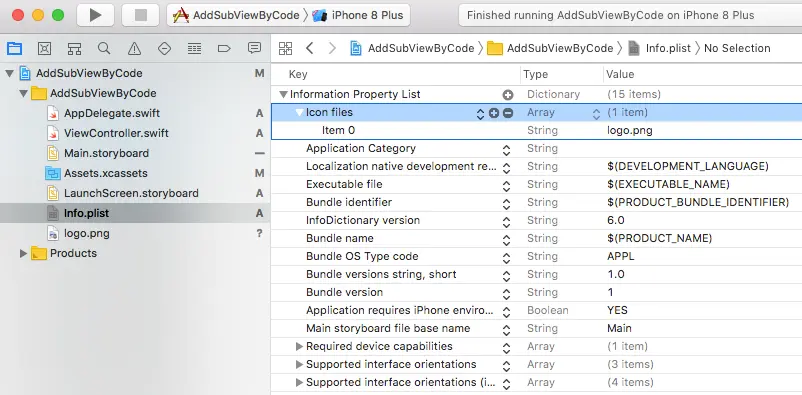The image size is (802, 395).
Task: Expand Required device capabilities
Action: click(x=300, y=346)
